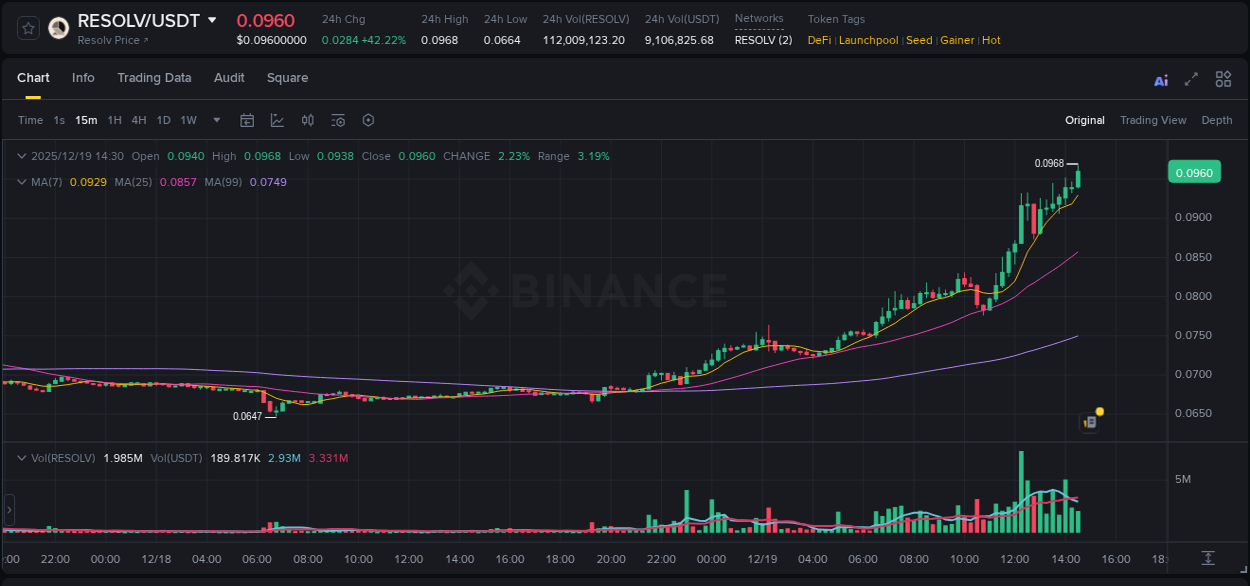Toggle the favorite star for RESOLV/USDT
This screenshot has height=586, width=1250.
(x=27, y=28)
